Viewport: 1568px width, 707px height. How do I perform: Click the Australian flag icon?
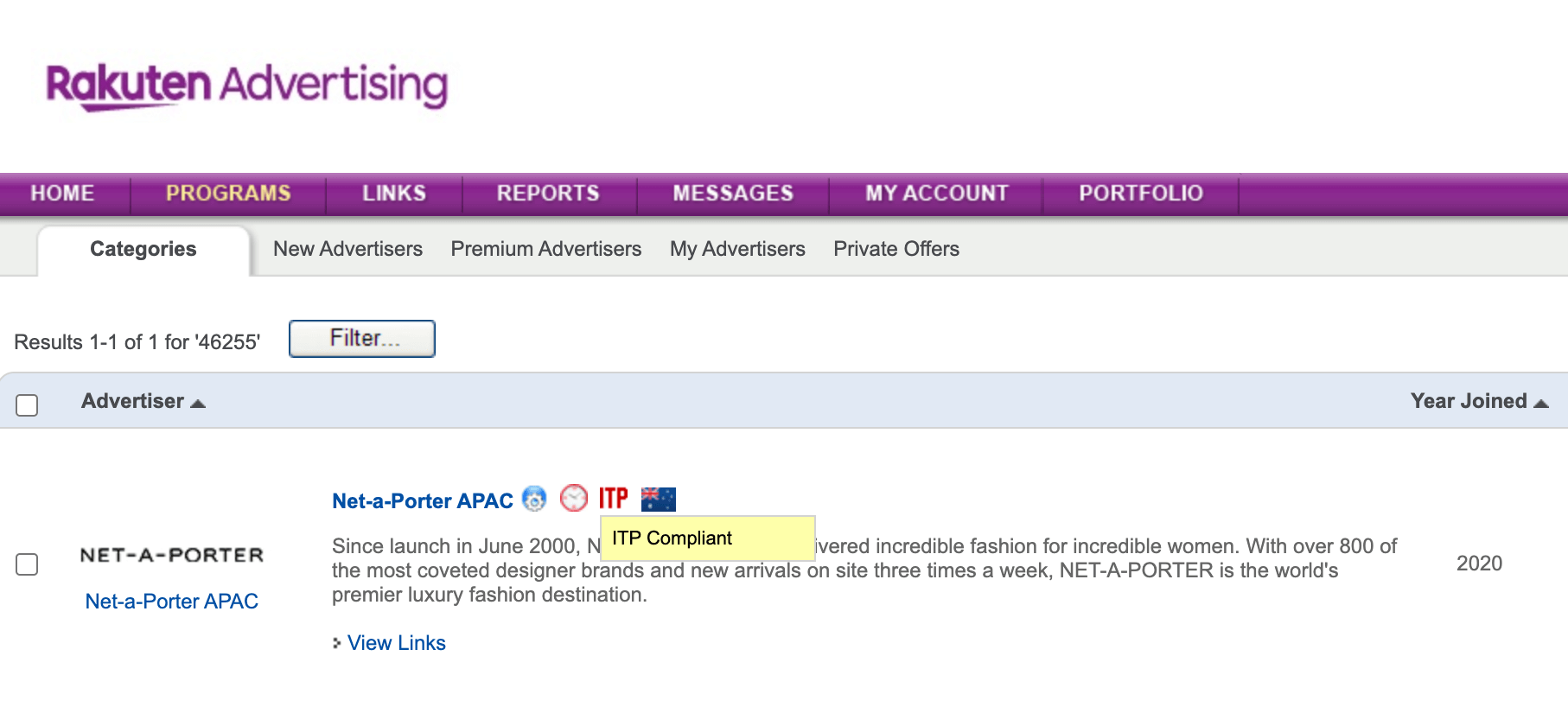659,499
